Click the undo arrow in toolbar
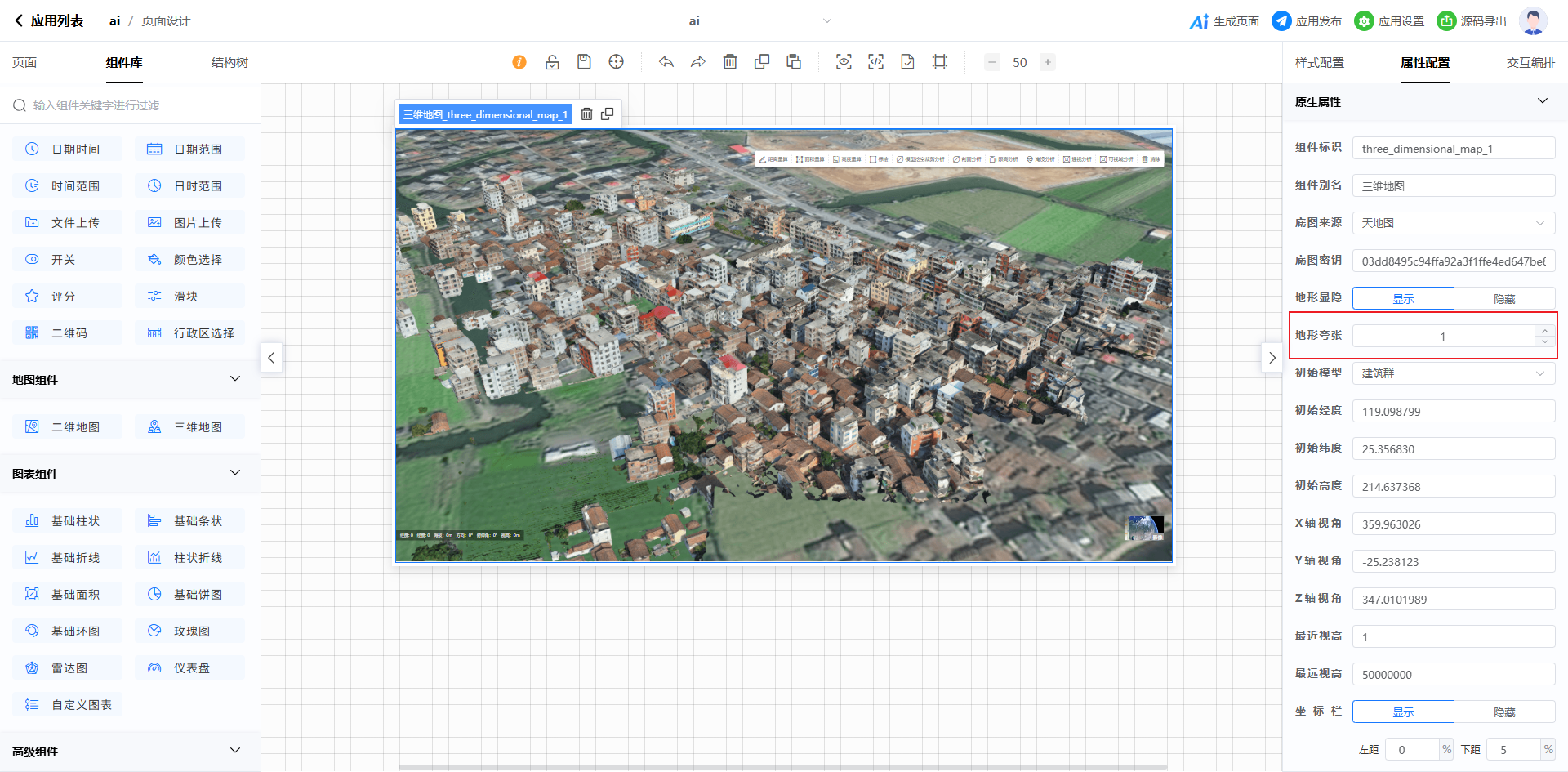The width and height of the screenshot is (1568, 772). point(666,62)
